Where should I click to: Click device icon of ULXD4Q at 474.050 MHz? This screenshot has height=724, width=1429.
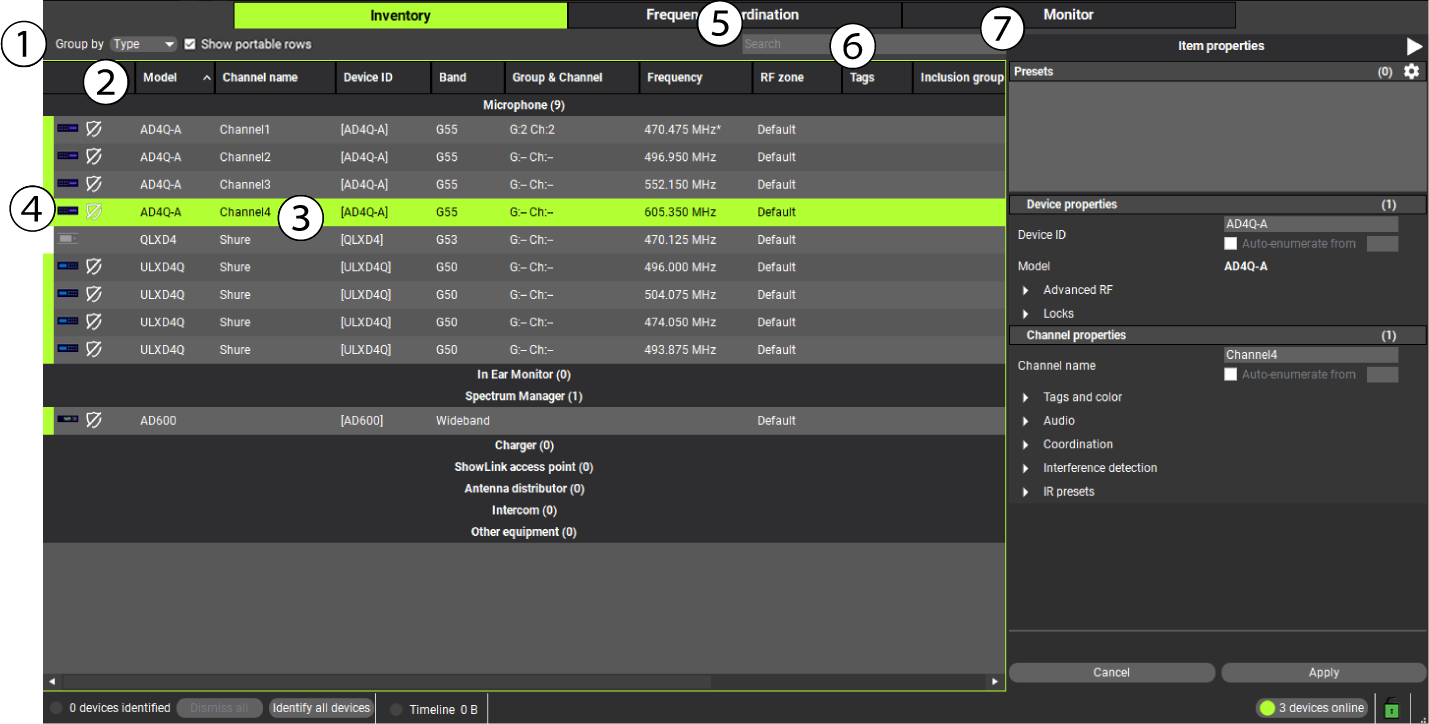(x=67, y=322)
